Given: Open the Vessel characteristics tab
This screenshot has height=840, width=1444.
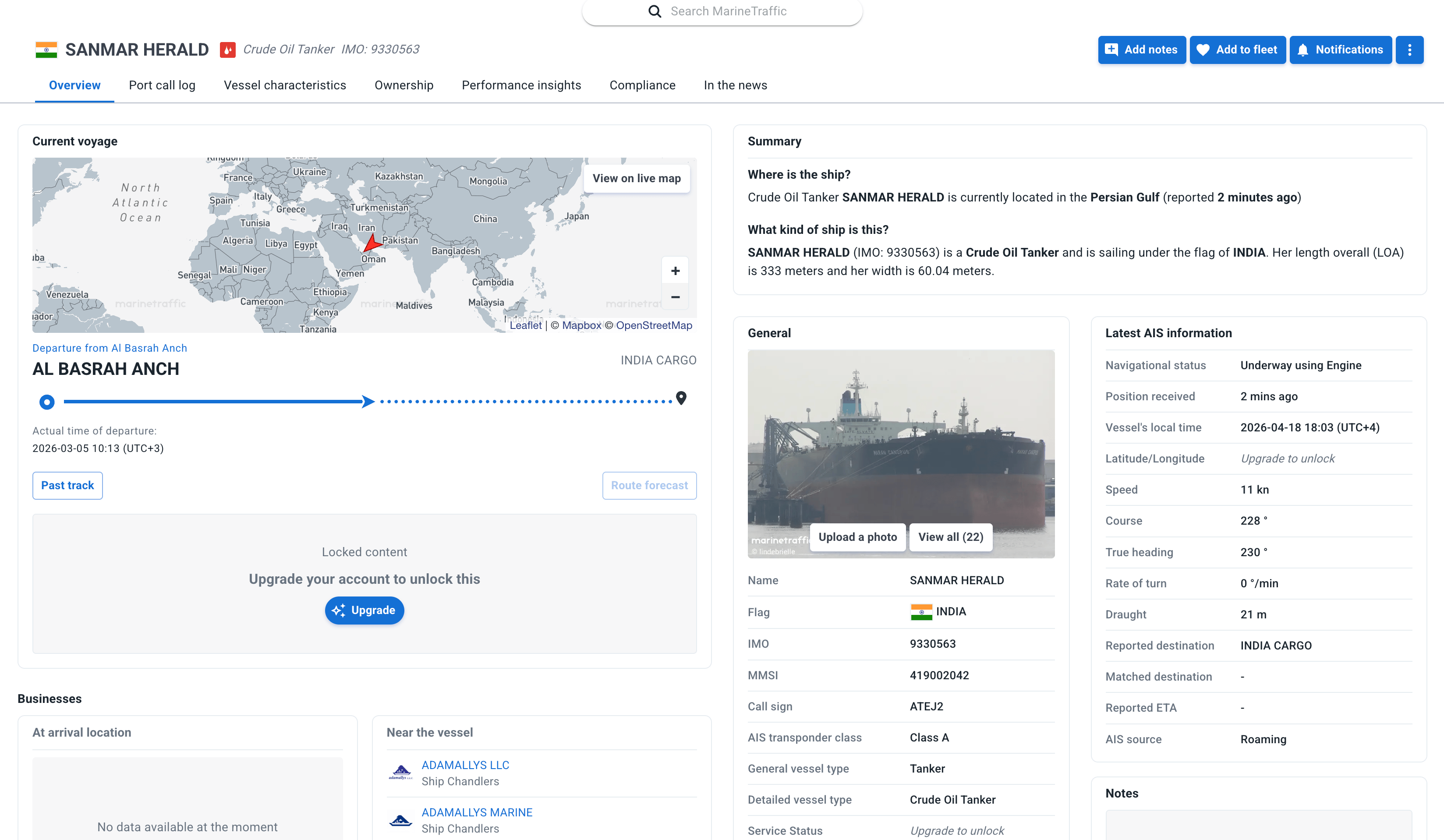Looking at the screenshot, I should click(285, 85).
